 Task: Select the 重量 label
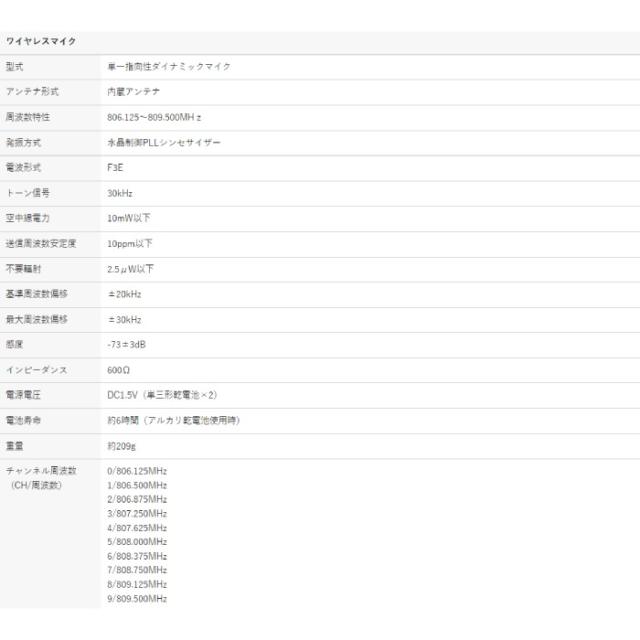[14, 446]
